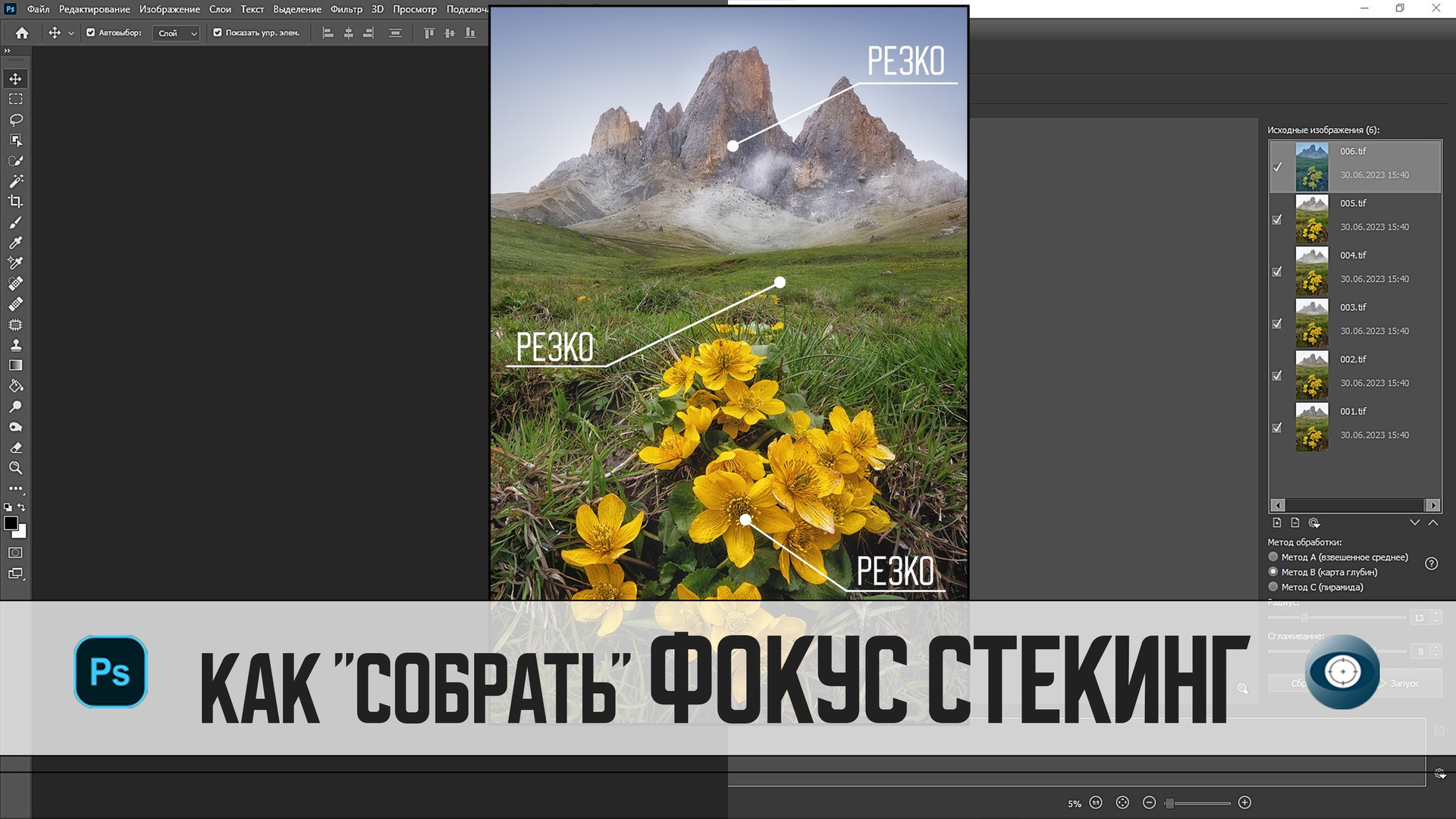
Task: Open the gear settings dropdown above Метод обработки
Action: coord(1314,523)
